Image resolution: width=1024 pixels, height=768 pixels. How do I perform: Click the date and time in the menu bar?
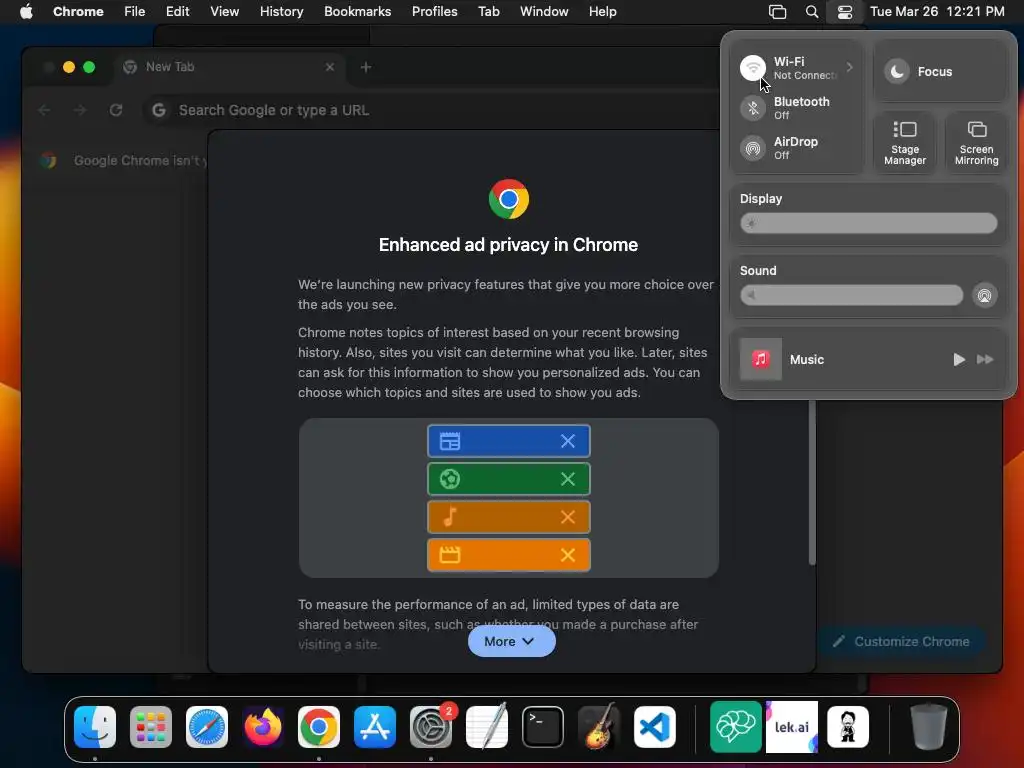(x=937, y=11)
